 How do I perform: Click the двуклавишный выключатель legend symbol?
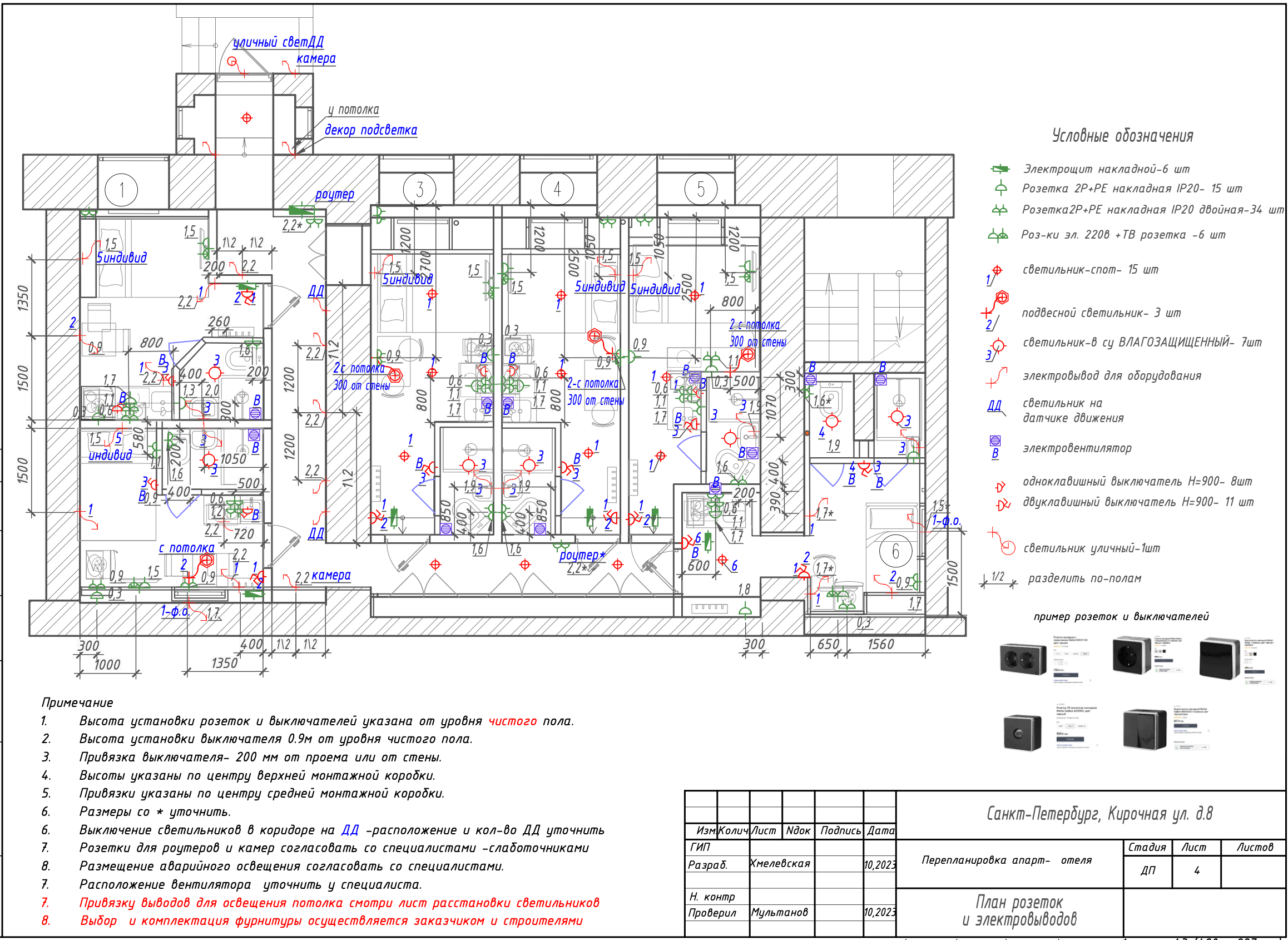1003,504
